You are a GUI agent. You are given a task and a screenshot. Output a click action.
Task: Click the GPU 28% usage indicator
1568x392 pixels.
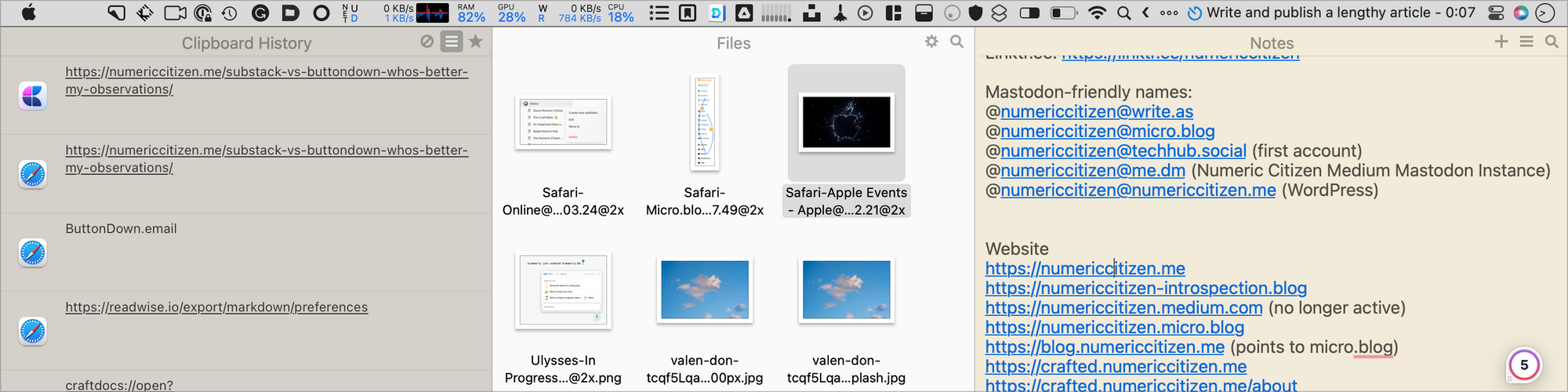(x=512, y=13)
